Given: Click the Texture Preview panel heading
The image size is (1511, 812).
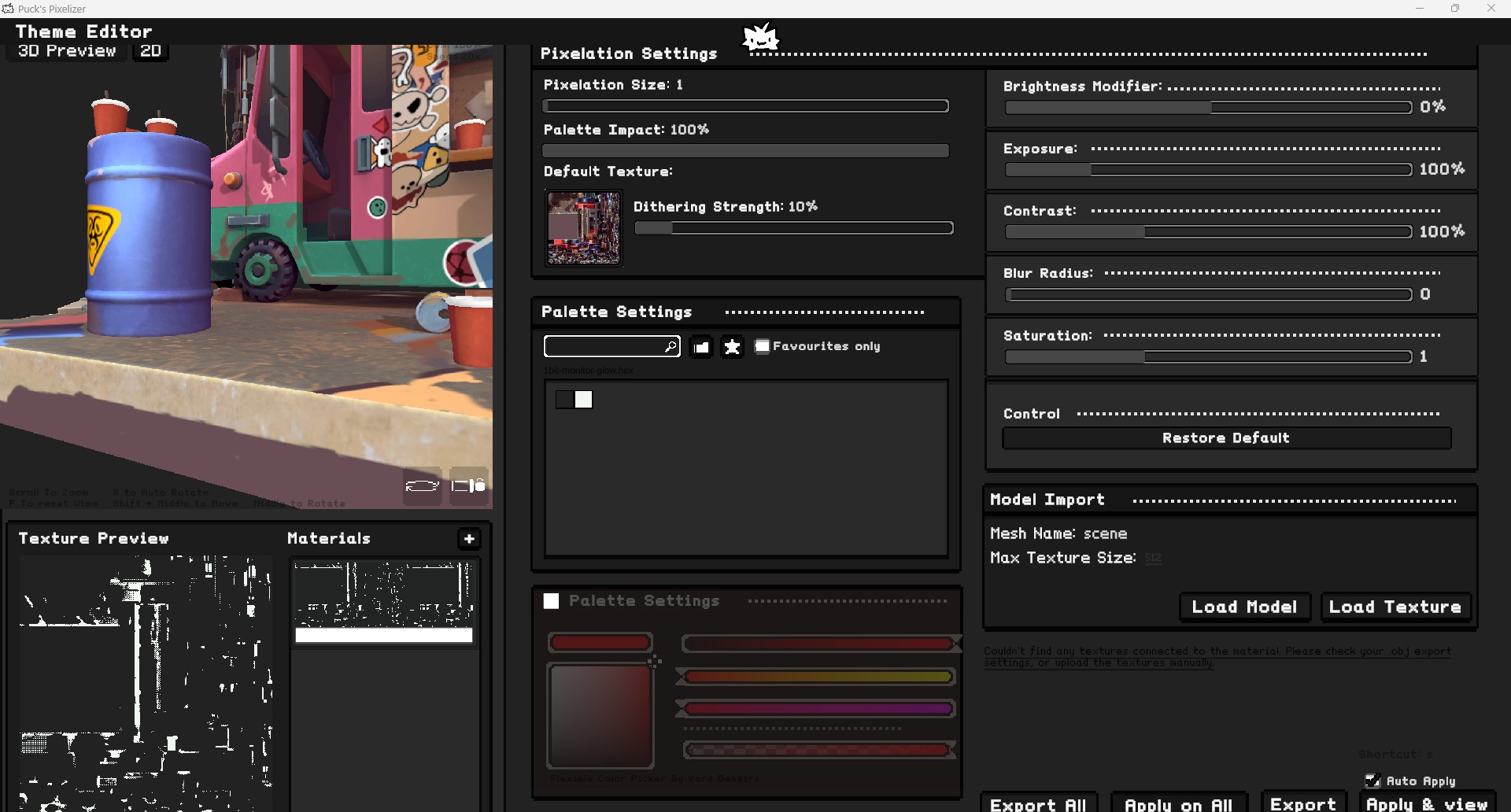Looking at the screenshot, I should (x=94, y=538).
